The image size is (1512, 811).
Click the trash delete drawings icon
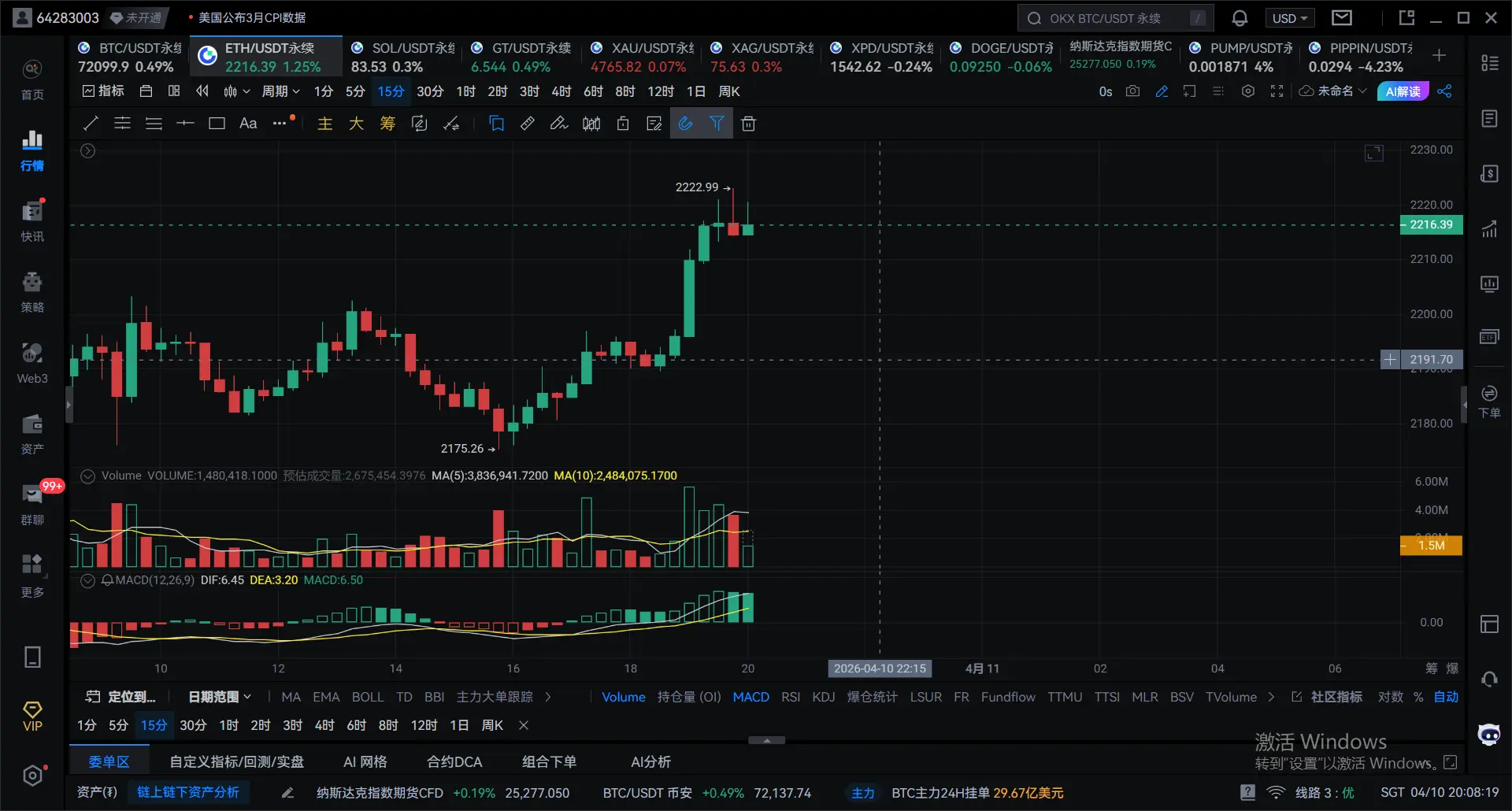[749, 123]
